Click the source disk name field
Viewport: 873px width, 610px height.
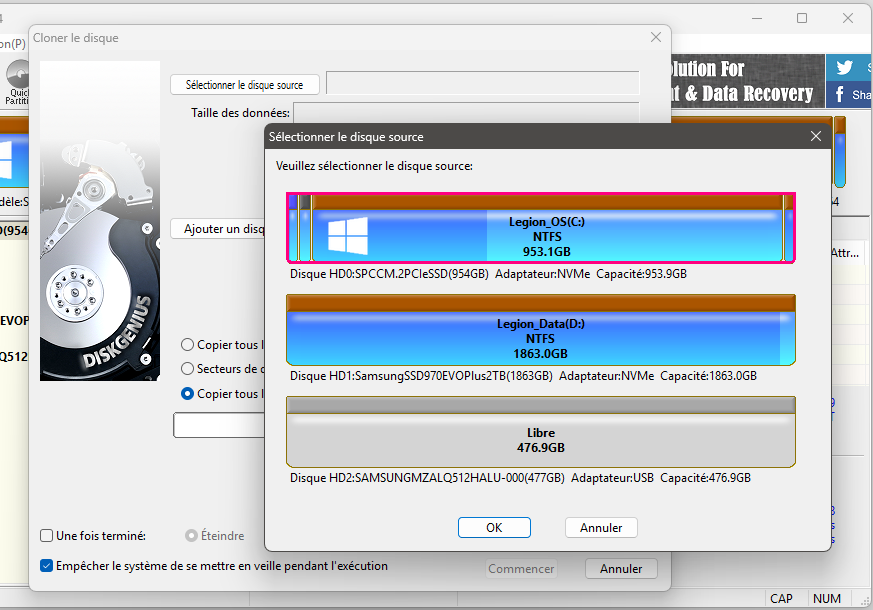click(x=483, y=83)
